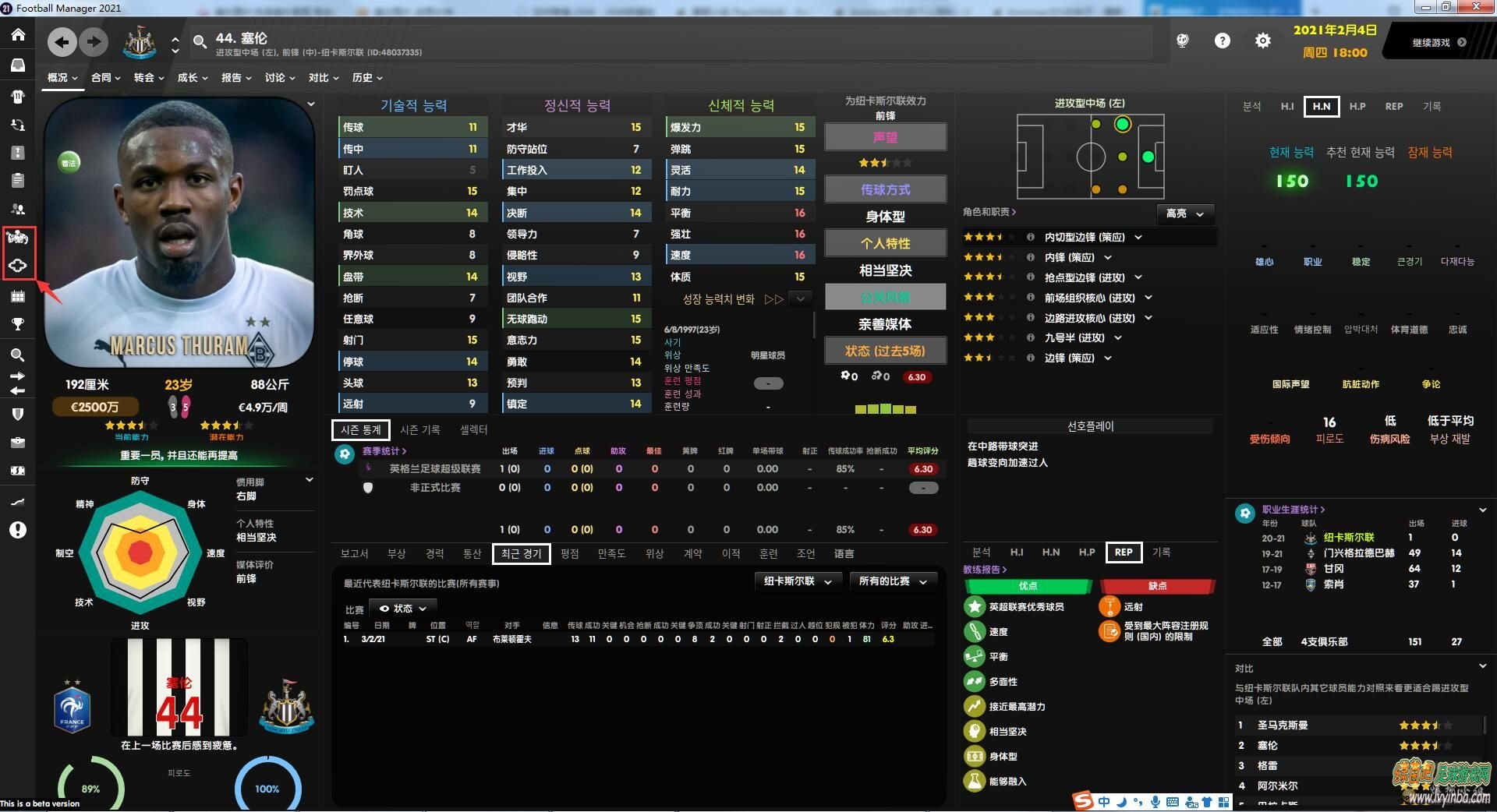Open the settings gear icon
This screenshot has height=812, width=1497.
(x=1263, y=41)
